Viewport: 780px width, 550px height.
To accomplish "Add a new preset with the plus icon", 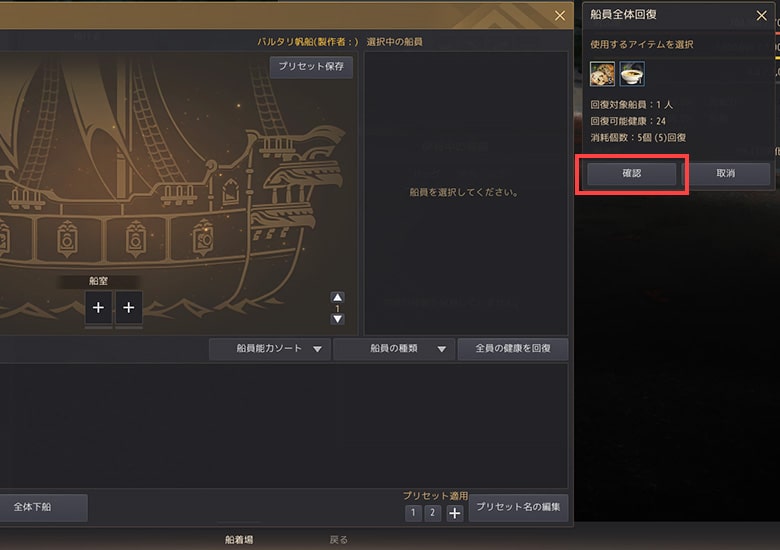I will [x=454, y=513].
